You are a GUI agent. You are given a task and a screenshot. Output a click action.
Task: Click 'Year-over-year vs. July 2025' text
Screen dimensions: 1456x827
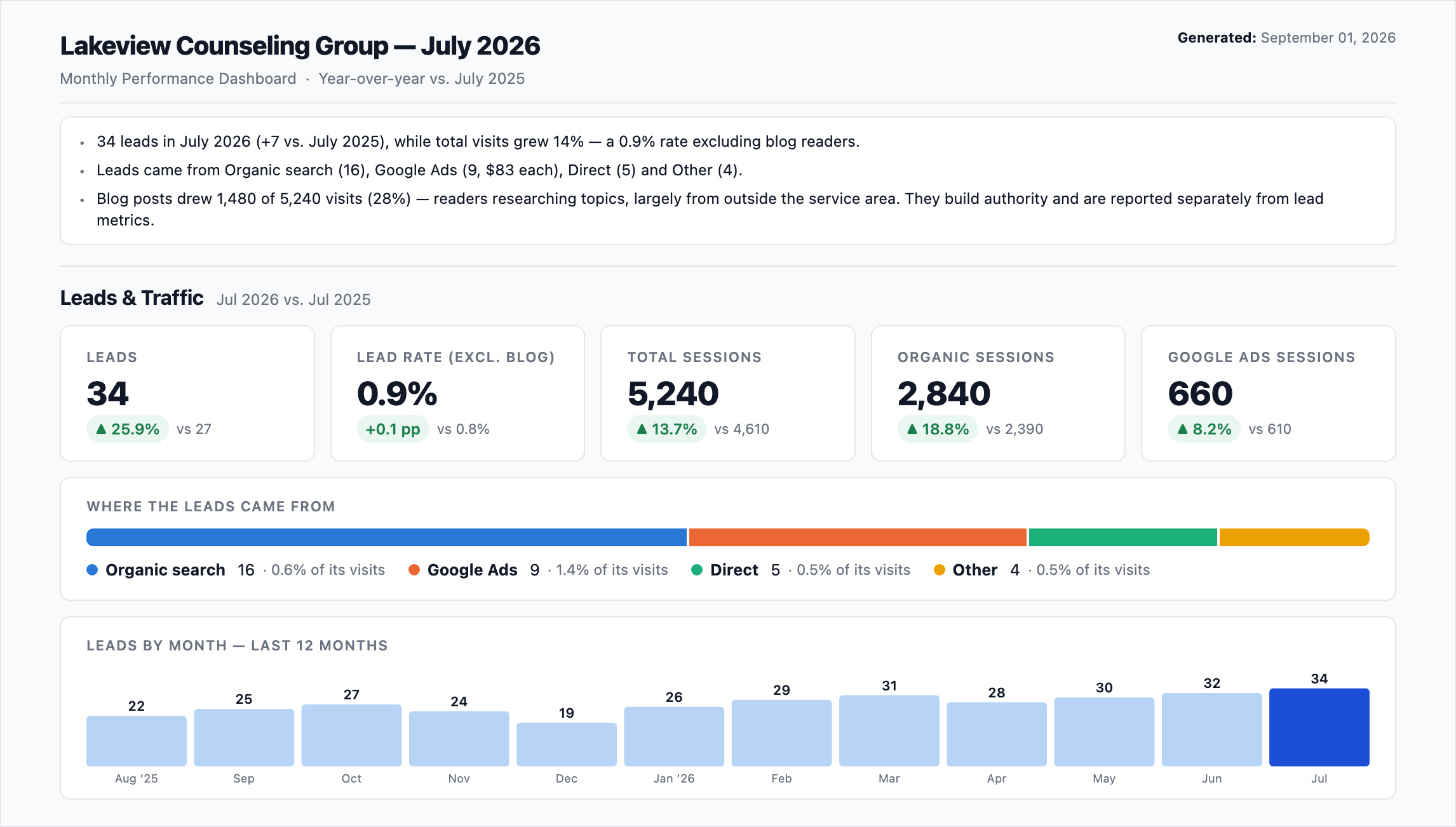422,79
